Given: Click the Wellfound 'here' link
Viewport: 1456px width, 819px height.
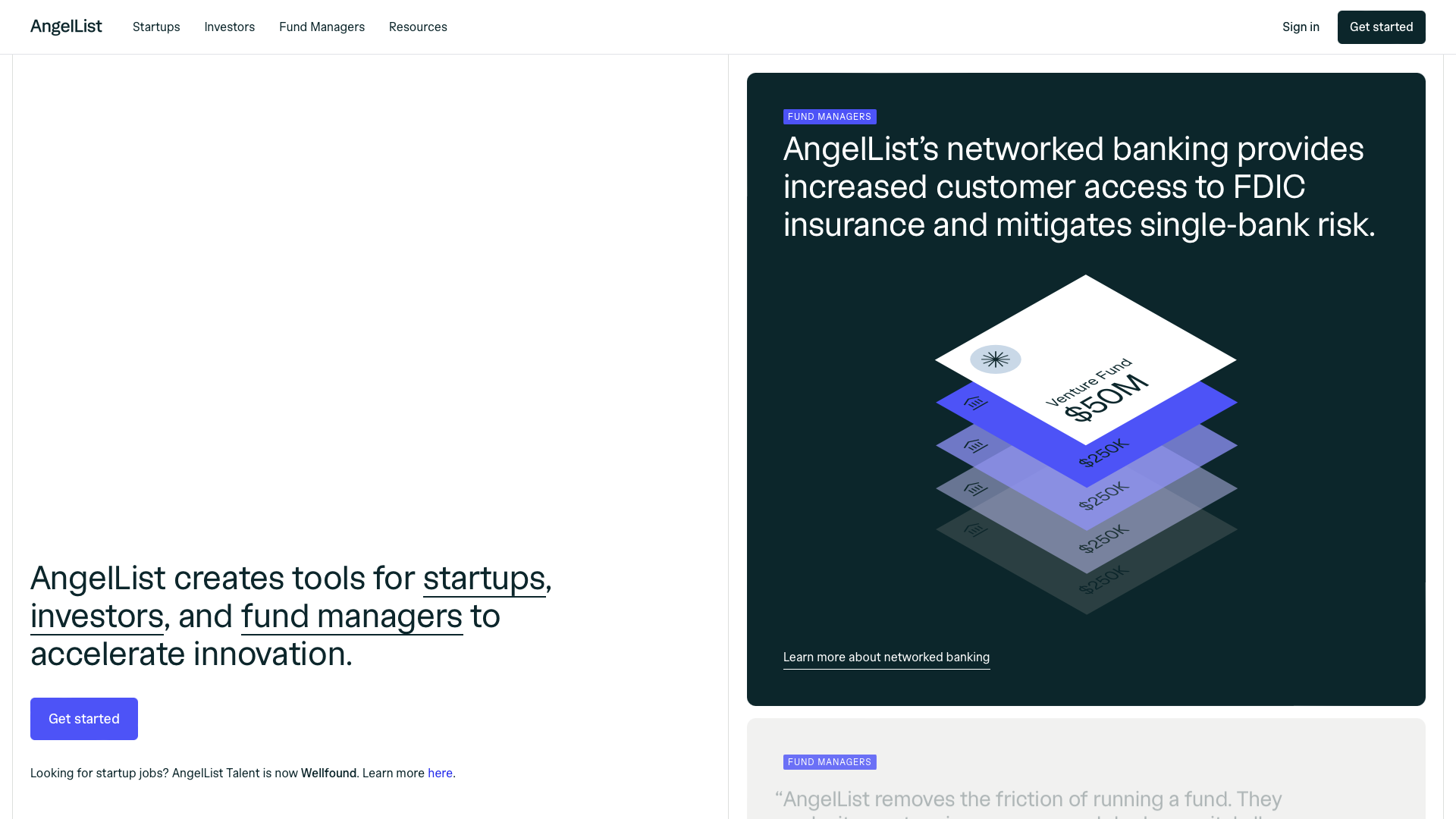Looking at the screenshot, I should click(440, 773).
